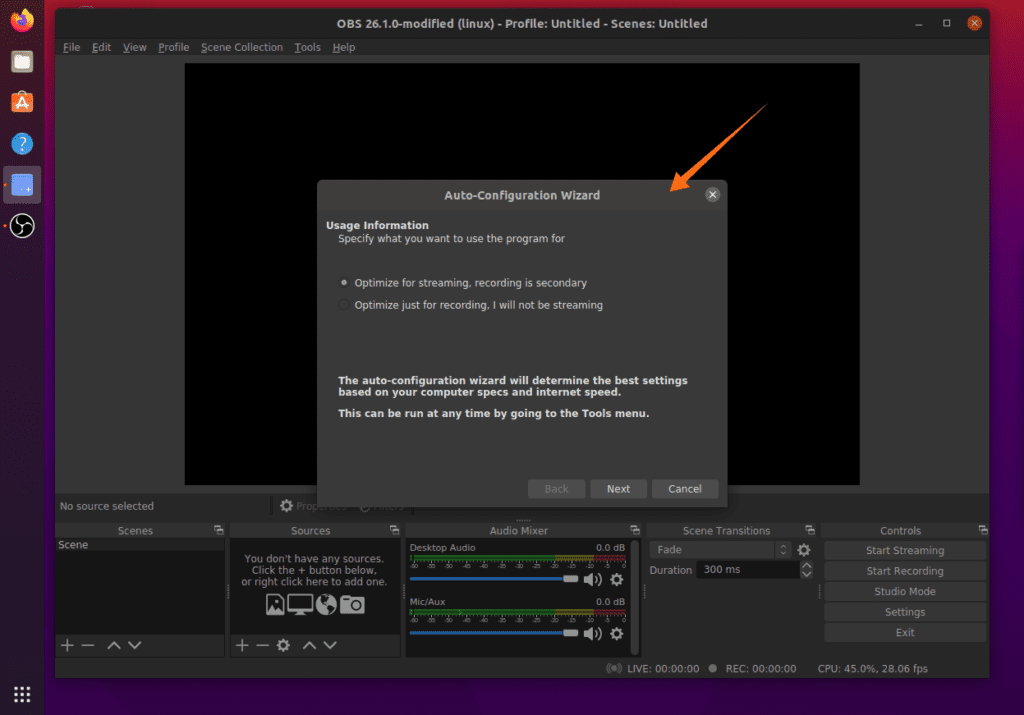
Task: Remove source with the minus icon
Action: point(262,645)
